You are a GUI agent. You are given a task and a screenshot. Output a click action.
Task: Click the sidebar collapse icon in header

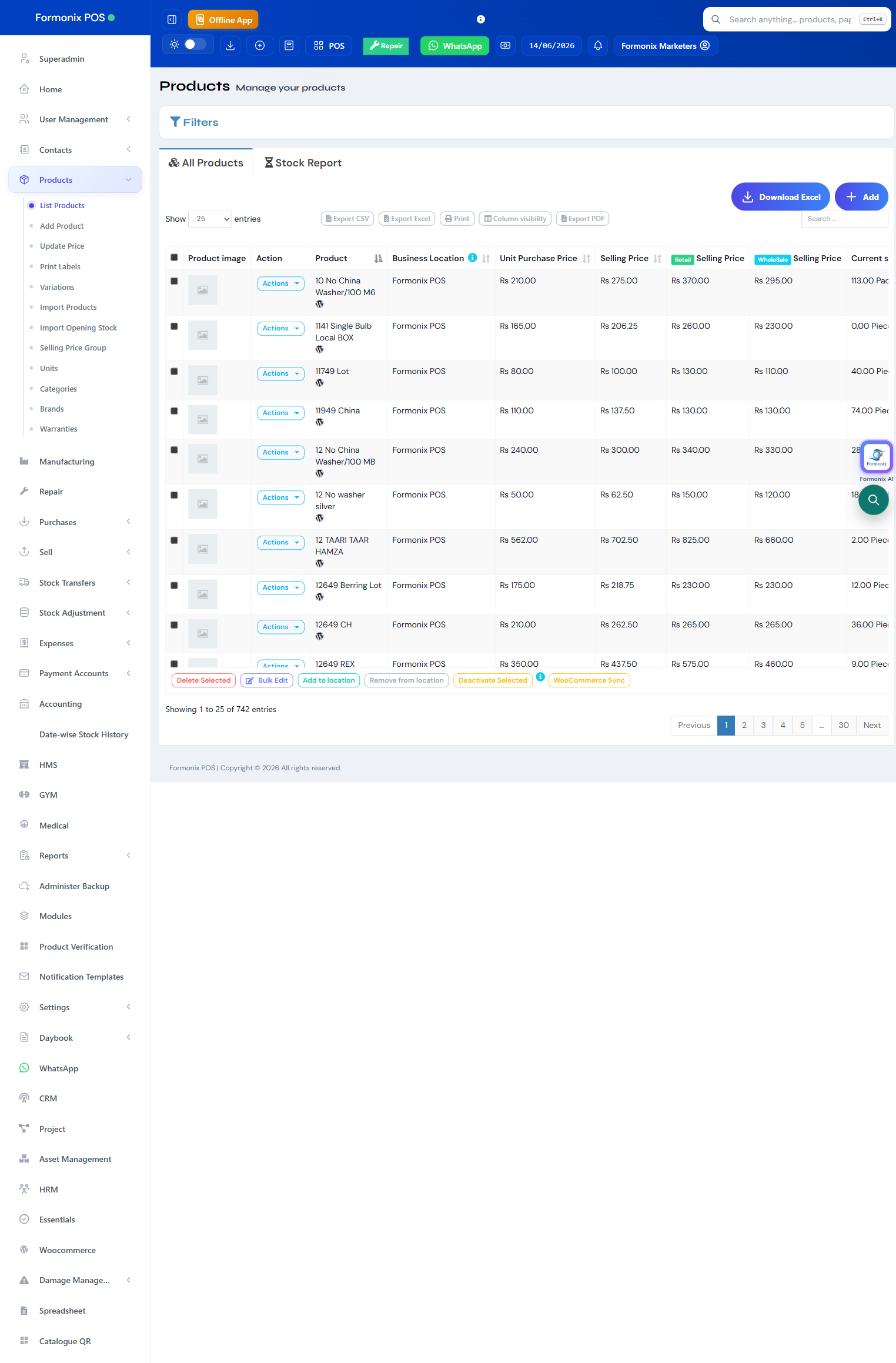[x=172, y=19]
